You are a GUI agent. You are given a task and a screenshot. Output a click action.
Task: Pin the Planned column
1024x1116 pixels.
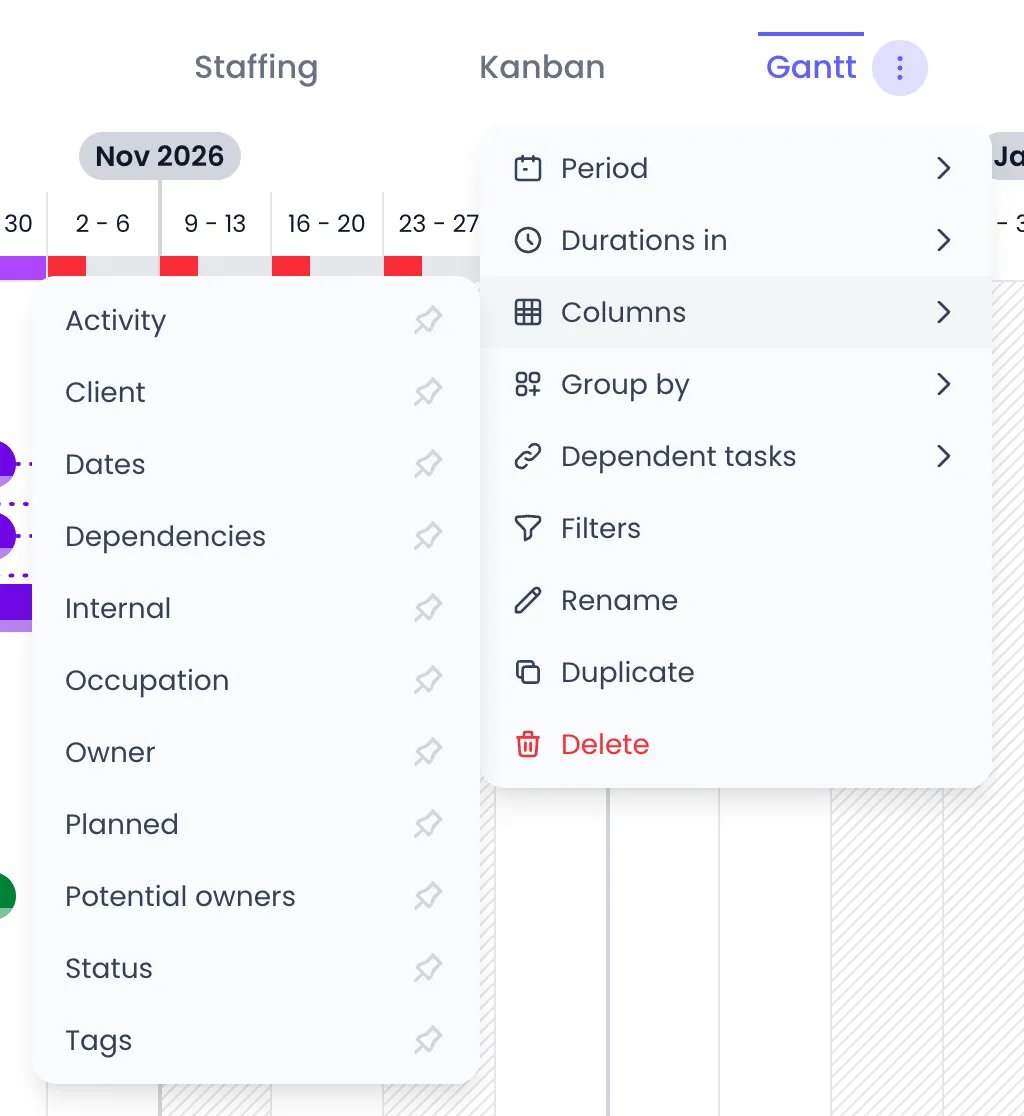click(428, 824)
